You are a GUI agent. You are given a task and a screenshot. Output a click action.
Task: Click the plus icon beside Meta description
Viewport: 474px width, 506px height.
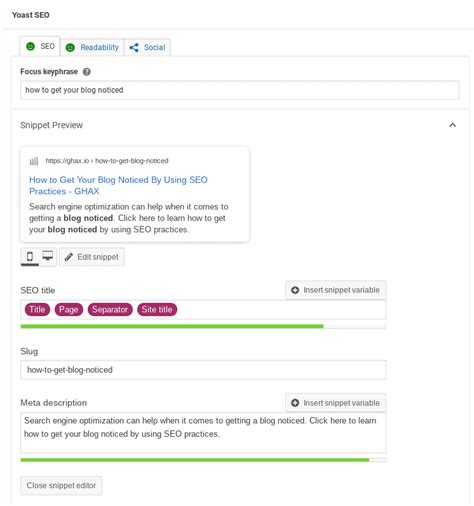click(x=295, y=403)
